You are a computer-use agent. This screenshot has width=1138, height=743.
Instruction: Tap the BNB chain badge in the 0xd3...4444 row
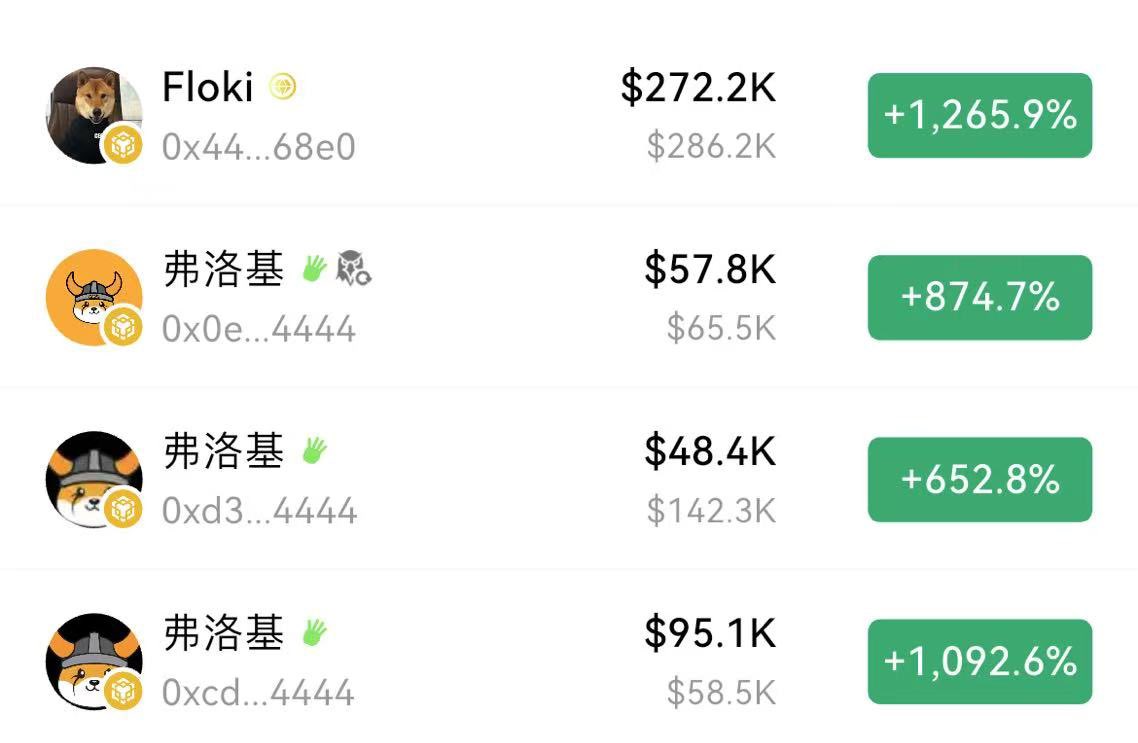coord(123,509)
